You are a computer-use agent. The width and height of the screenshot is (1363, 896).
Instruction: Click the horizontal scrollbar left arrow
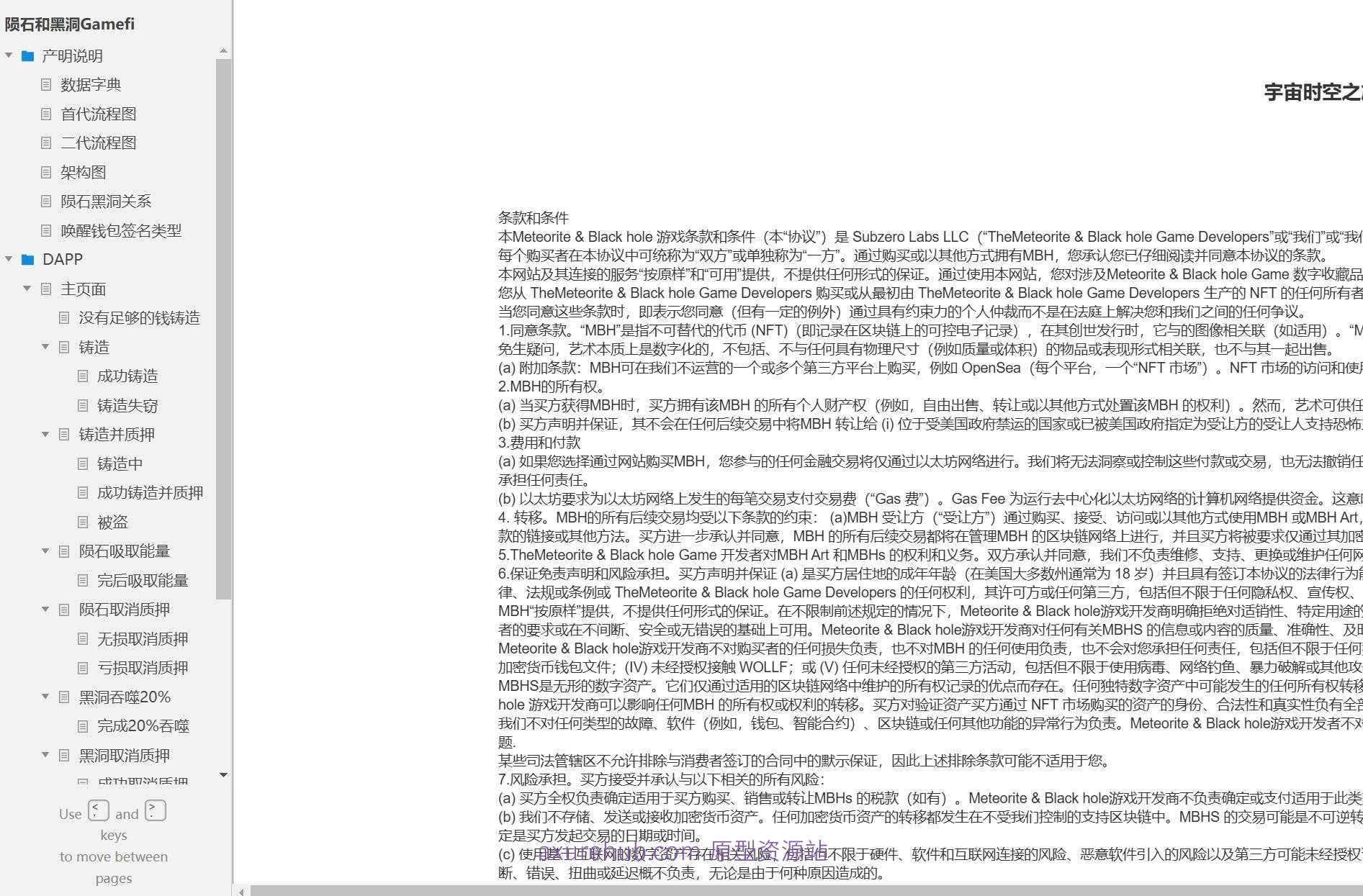coord(241,892)
